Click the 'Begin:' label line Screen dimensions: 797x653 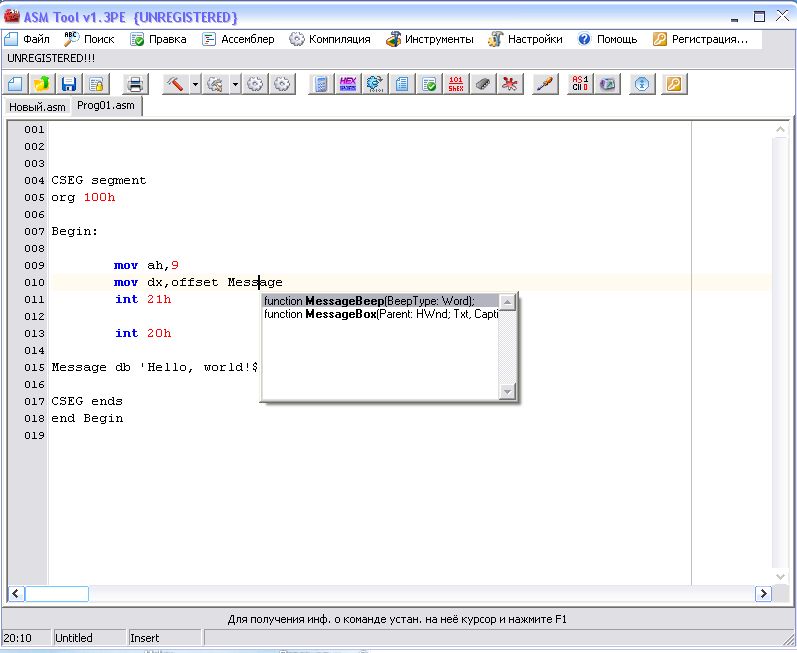[75, 232]
